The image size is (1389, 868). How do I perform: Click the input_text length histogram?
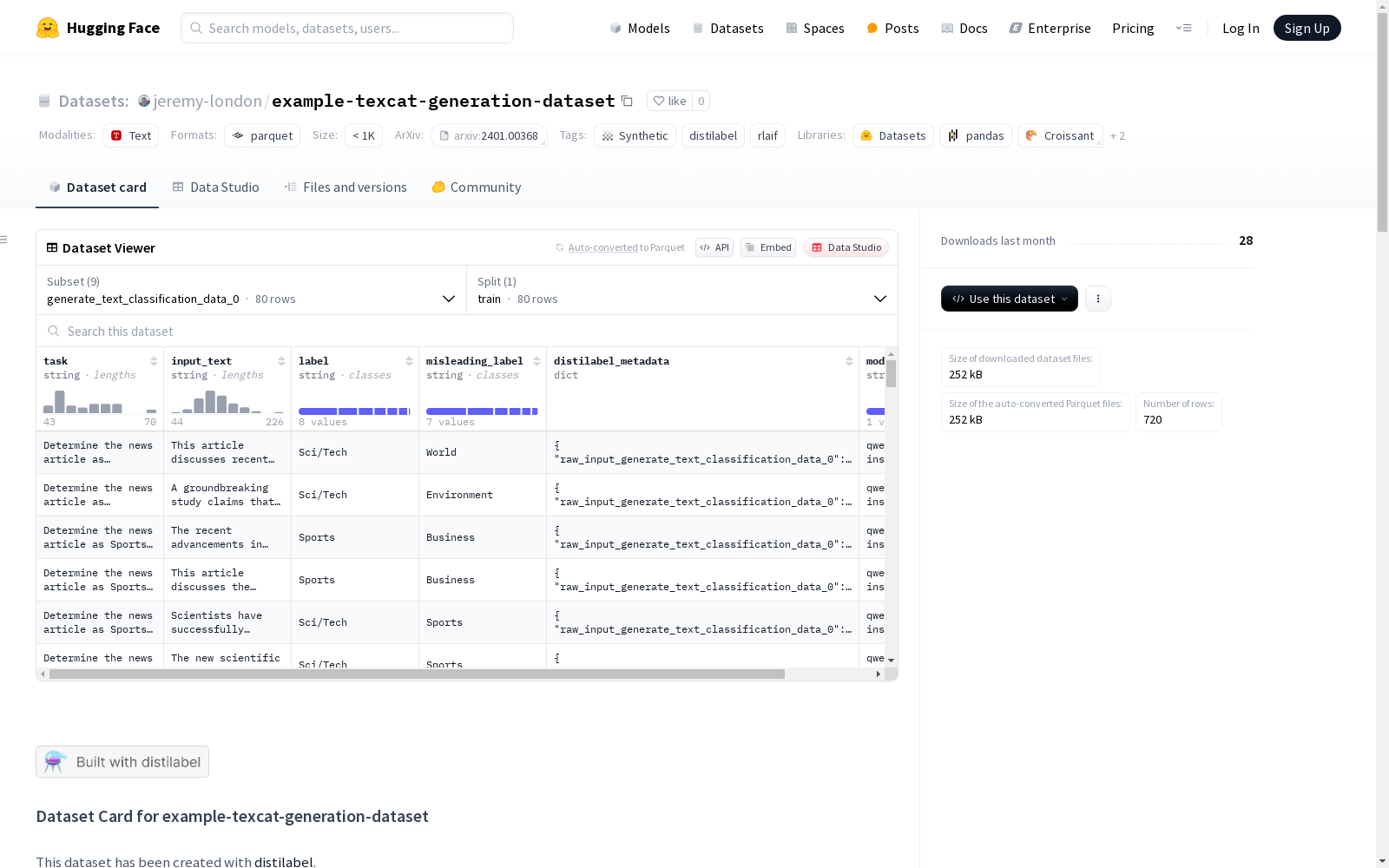227,402
